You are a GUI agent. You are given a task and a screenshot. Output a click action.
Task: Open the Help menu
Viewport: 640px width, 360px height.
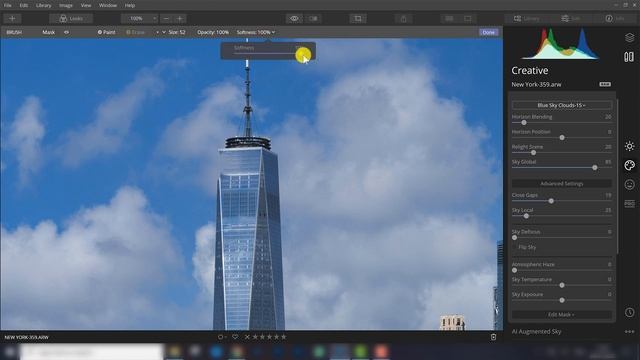coord(130,5)
